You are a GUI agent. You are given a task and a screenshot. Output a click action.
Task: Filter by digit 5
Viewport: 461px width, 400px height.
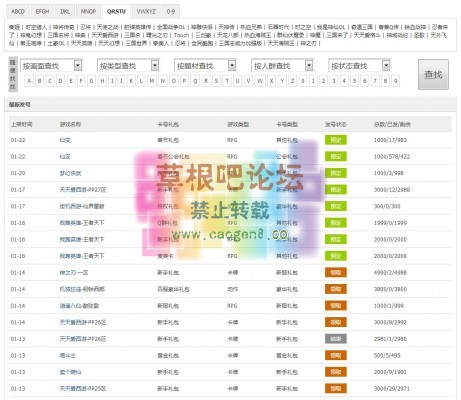[x=354, y=81]
